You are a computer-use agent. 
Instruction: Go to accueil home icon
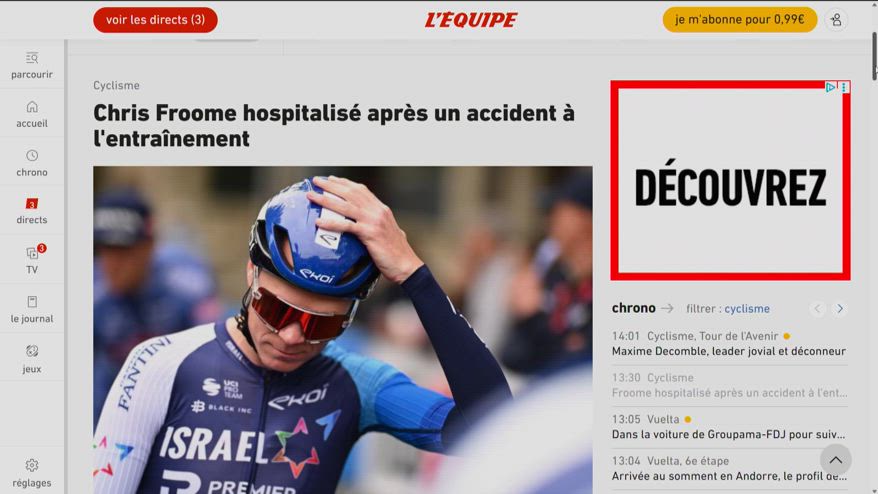click(x=32, y=106)
